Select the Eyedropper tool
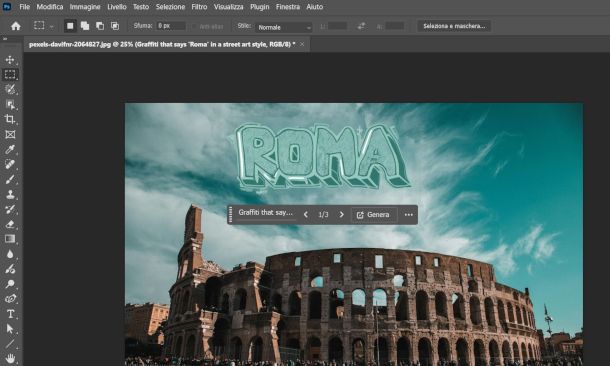Screen dimensions: 610x366 coord(10,149)
